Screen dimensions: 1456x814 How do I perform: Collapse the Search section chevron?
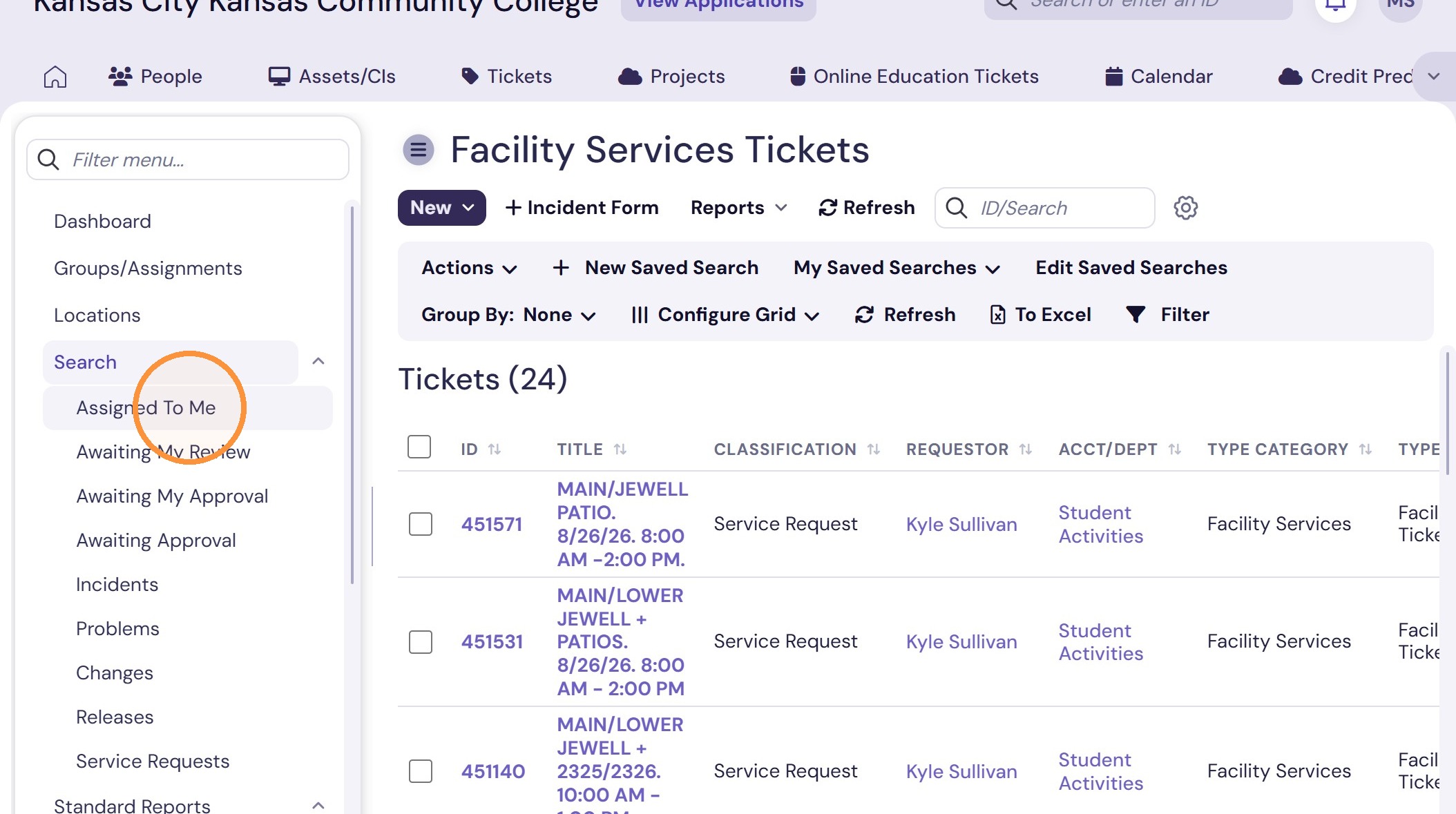tap(318, 361)
